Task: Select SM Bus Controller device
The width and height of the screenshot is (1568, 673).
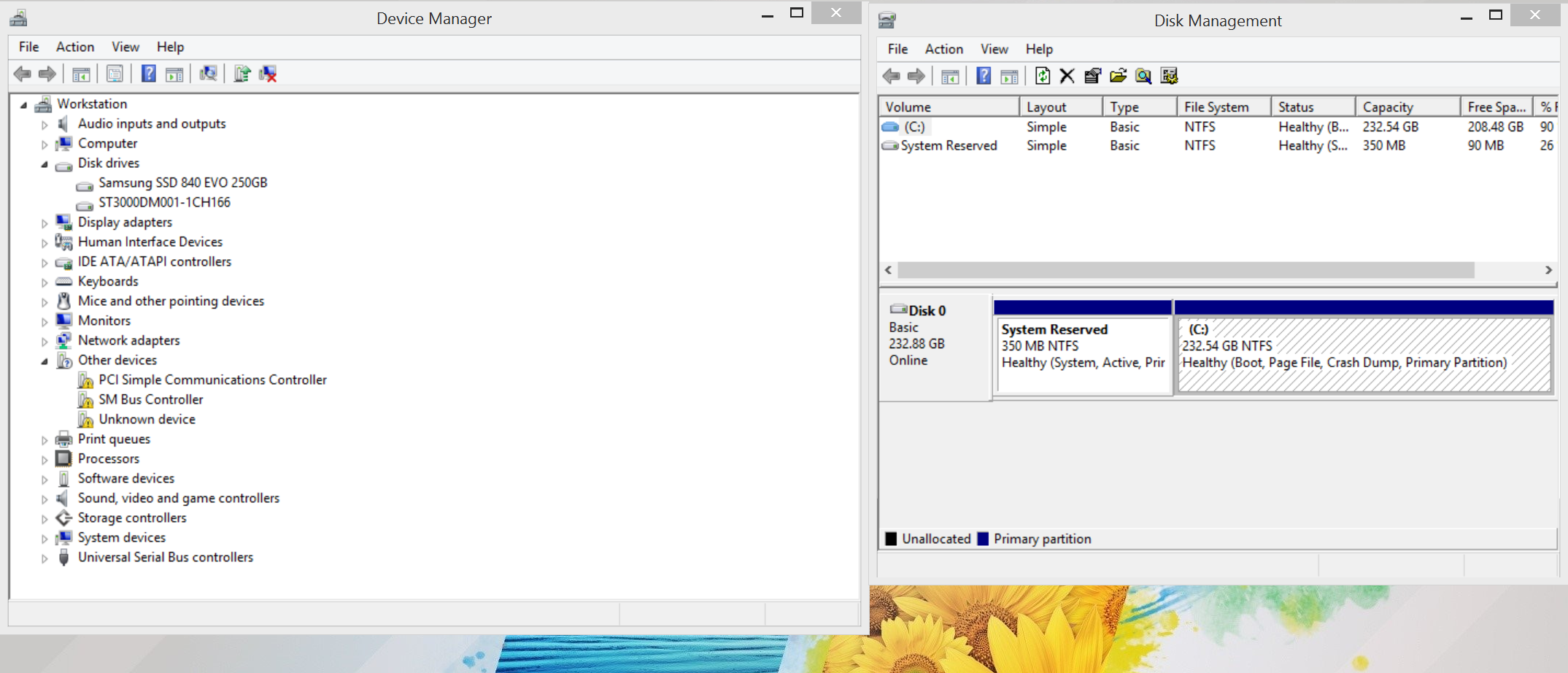Action: [x=151, y=399]
